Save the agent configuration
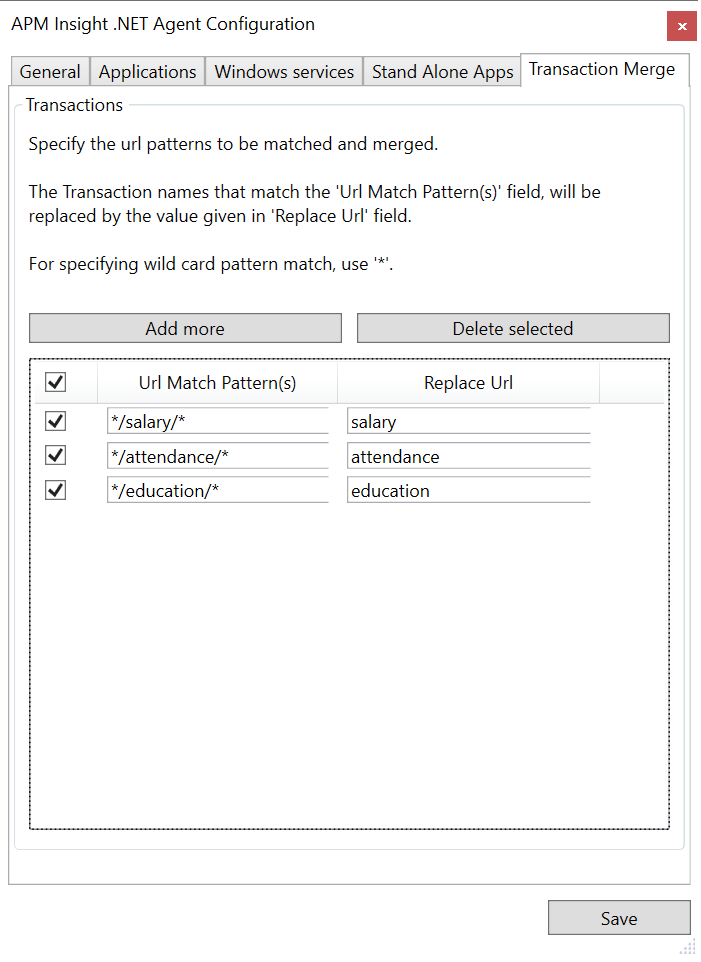Screen dimensions: 701x962 pos(618,918)
